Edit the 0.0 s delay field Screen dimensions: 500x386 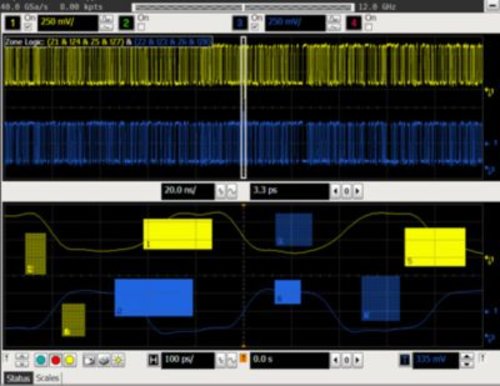[x=289, y=360]
